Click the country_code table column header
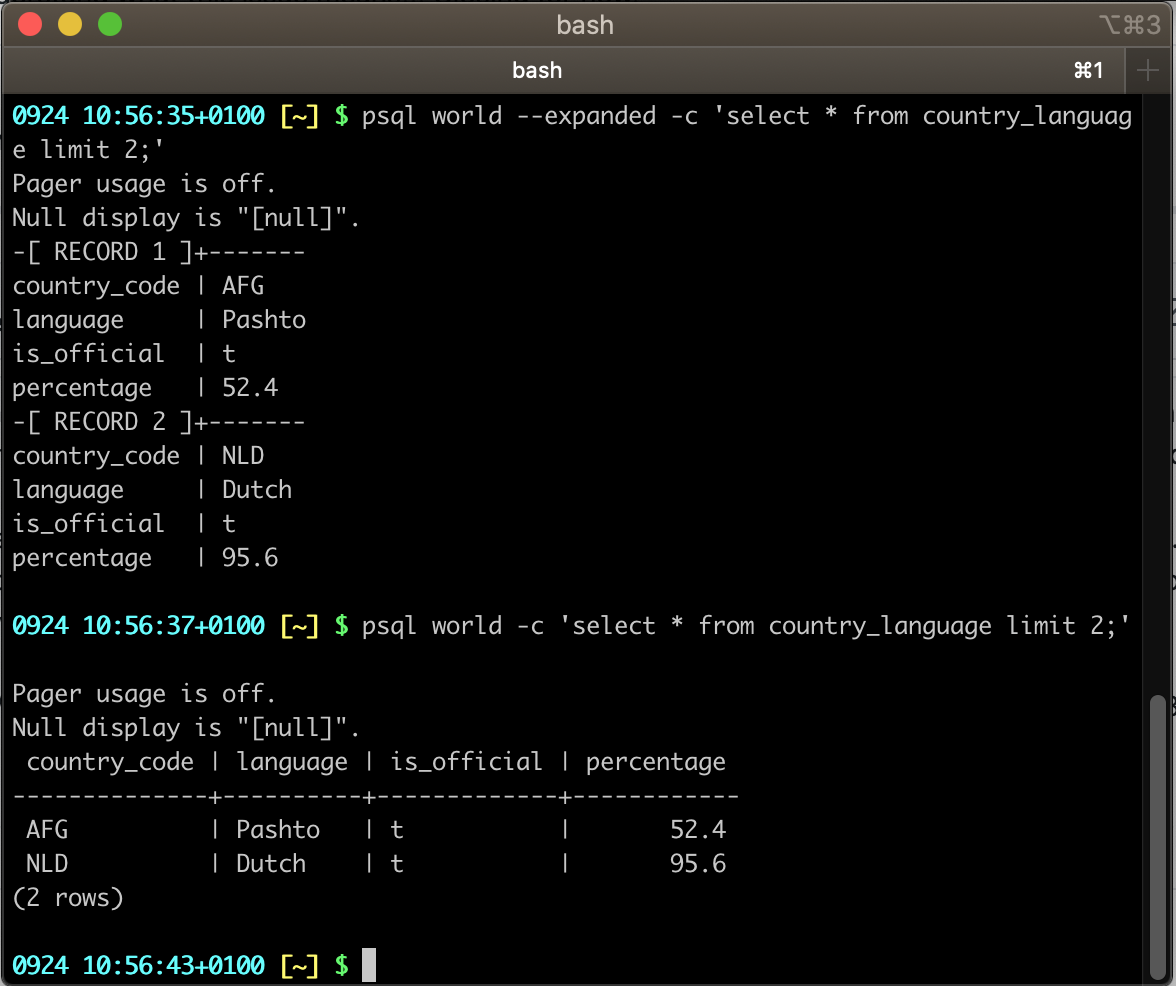This screenshot has height=986, width=1176. pyautogui.click(x=110, y=762)
